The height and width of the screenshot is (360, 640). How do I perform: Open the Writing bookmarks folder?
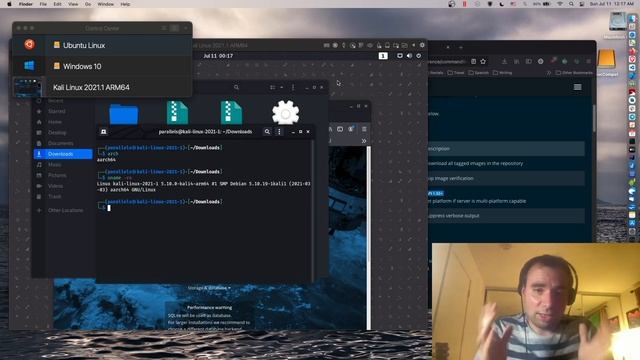(x=502, y=73)
